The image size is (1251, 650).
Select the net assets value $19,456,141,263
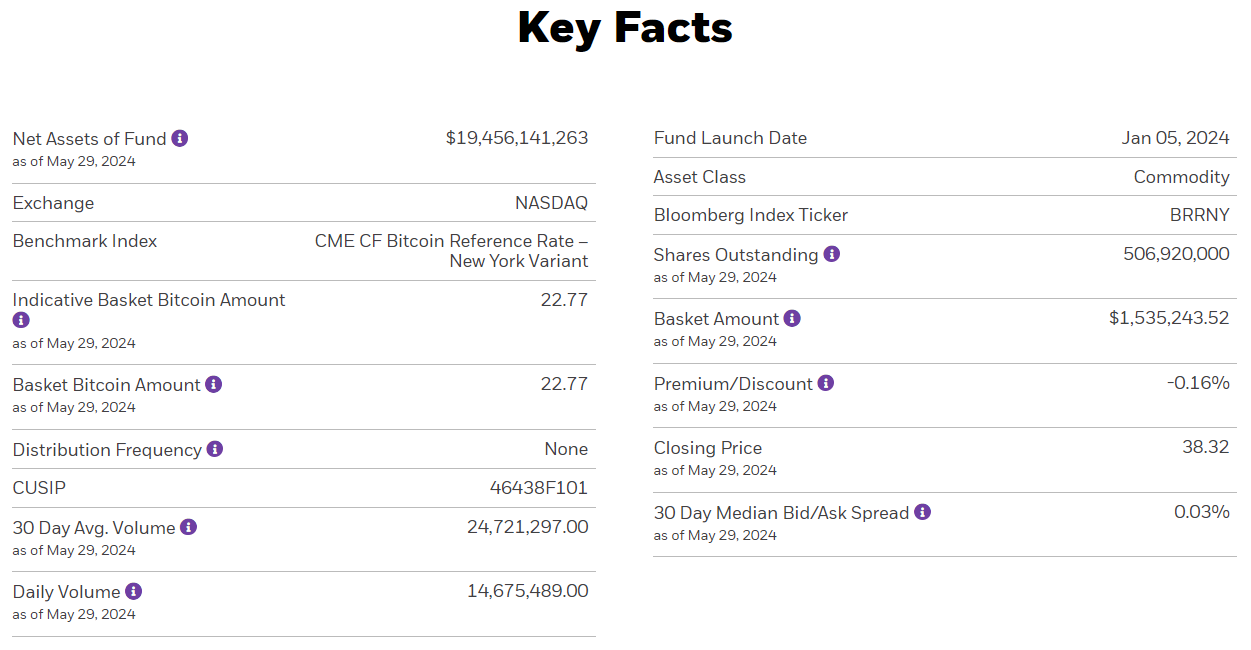coord(516,138)
